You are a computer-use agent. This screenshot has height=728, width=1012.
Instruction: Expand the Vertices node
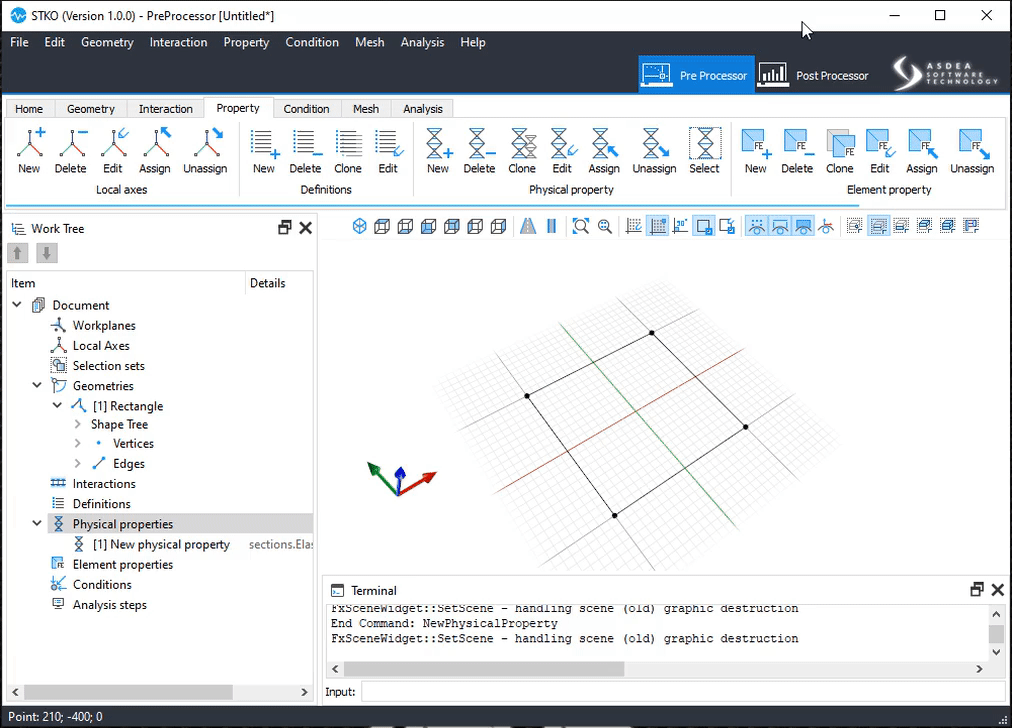77,443
